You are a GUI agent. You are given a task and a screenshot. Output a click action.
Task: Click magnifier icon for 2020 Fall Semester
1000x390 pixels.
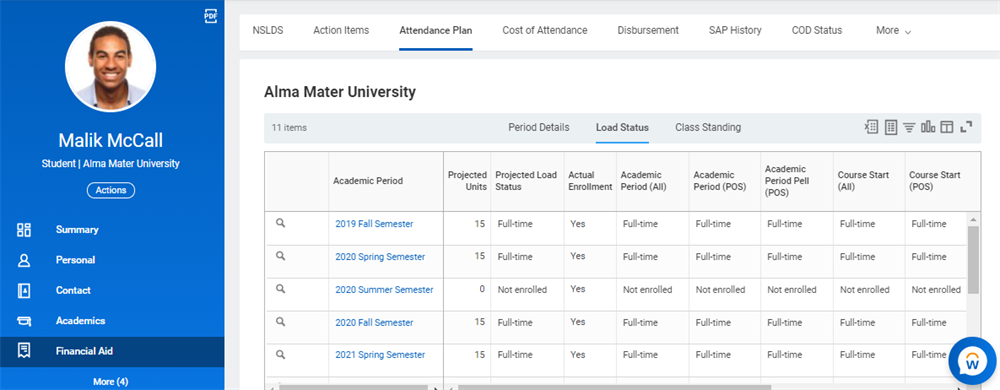pyautogui.click(x=280, y=322)
